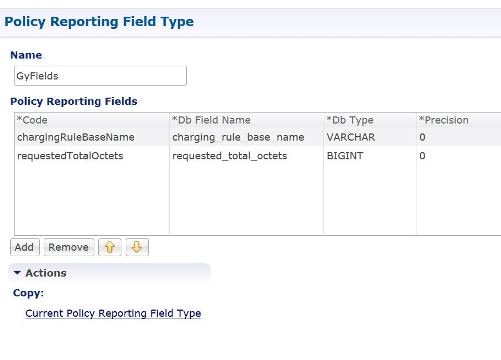Click the Db Field Name column header
The width and height of the screenshot is (501, 360).
click(246, 120)
